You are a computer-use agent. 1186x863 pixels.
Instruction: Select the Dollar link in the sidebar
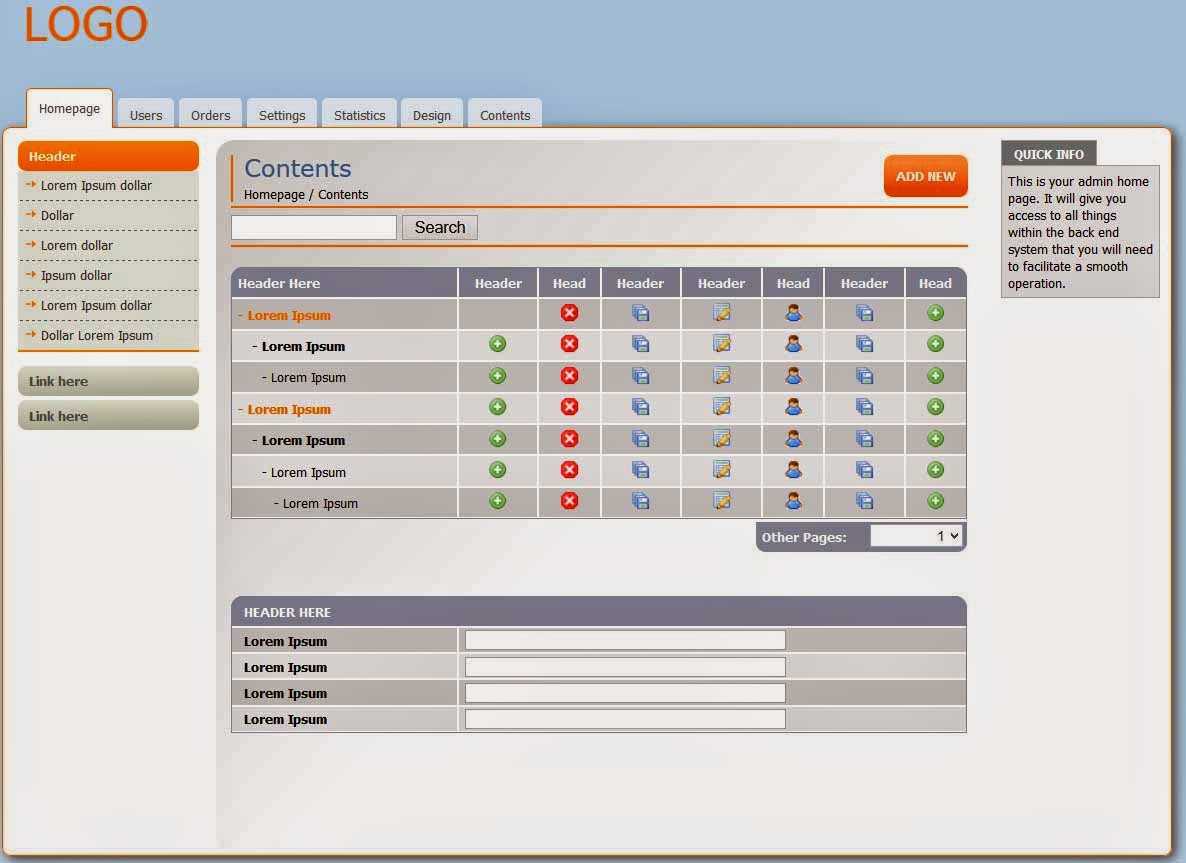(58, 215)
